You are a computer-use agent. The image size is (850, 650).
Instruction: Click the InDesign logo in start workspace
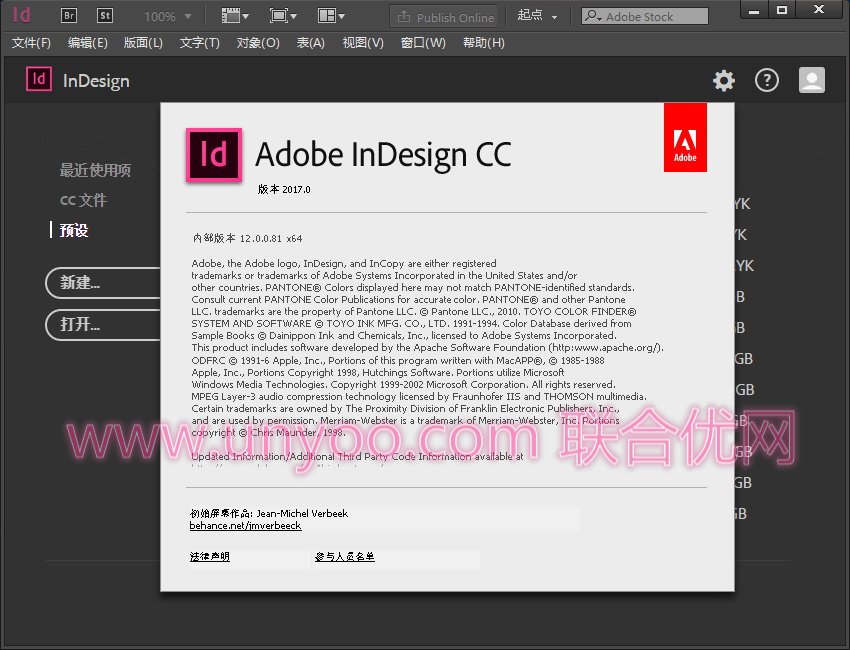(x=39, y=79)
